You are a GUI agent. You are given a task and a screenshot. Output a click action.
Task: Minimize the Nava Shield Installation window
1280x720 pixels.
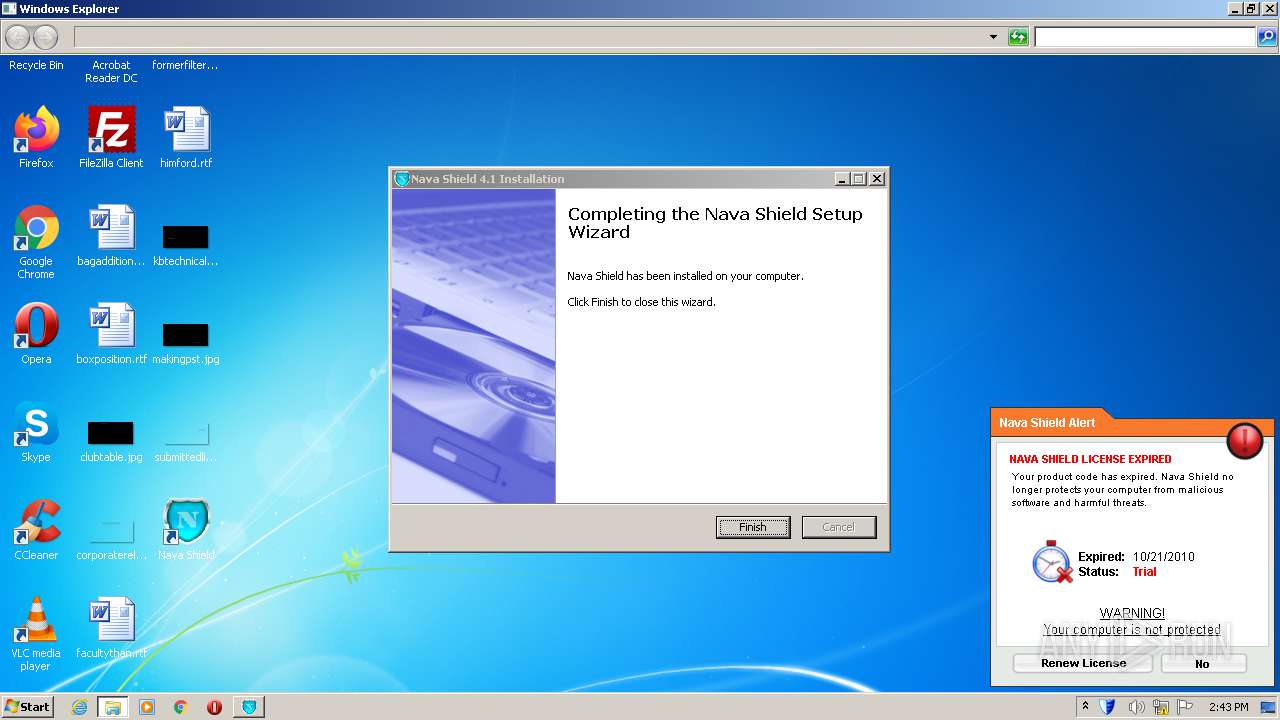(x=842, y=179)
